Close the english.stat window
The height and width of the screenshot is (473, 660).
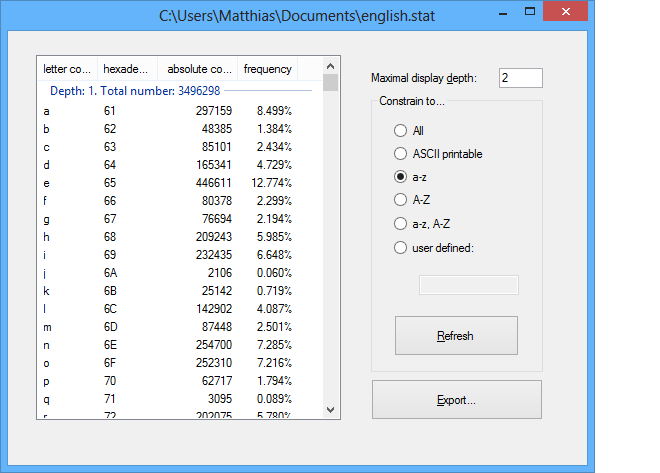point(570,15)
